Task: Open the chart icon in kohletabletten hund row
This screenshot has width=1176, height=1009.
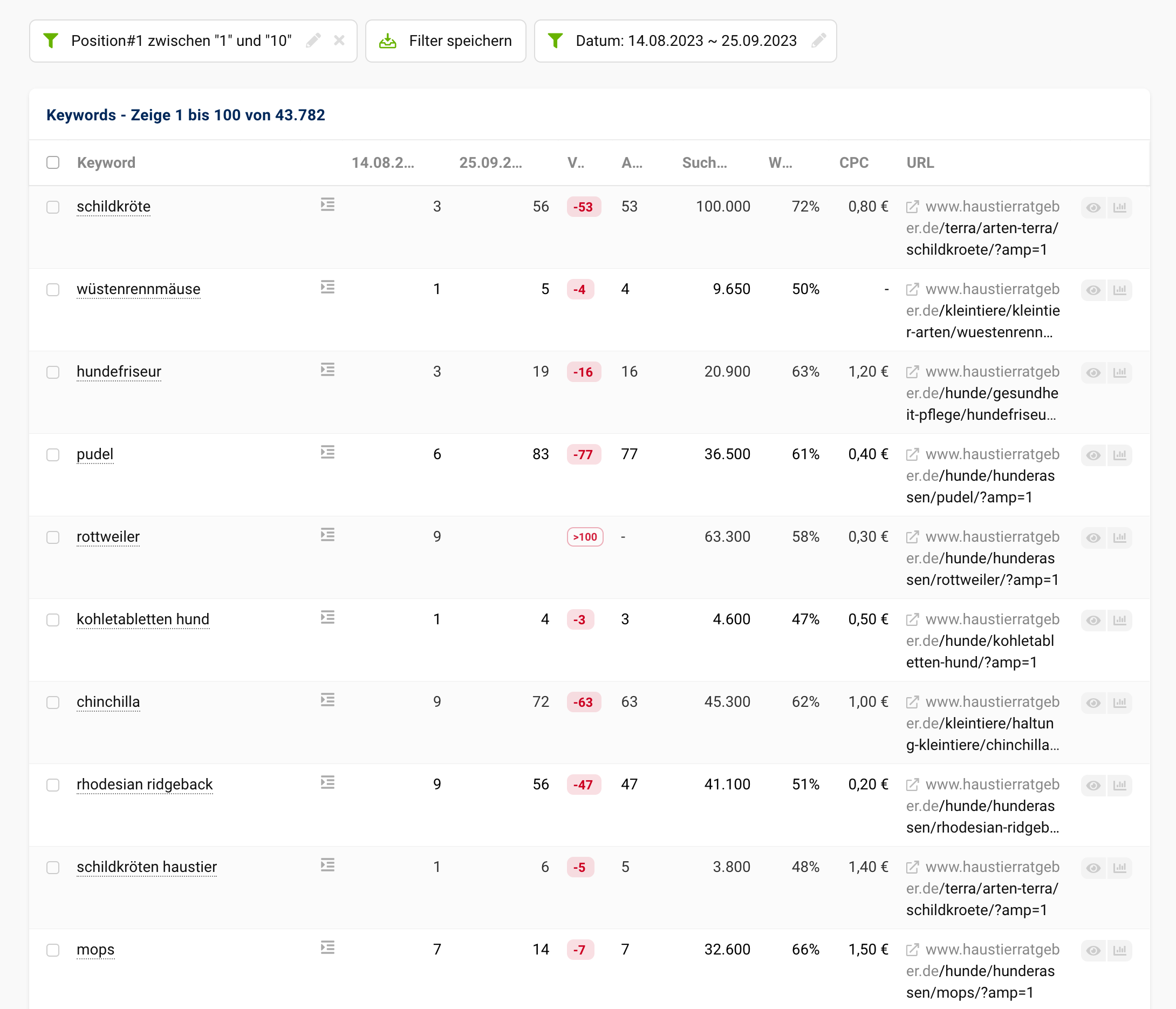Action: (1120, 620)
